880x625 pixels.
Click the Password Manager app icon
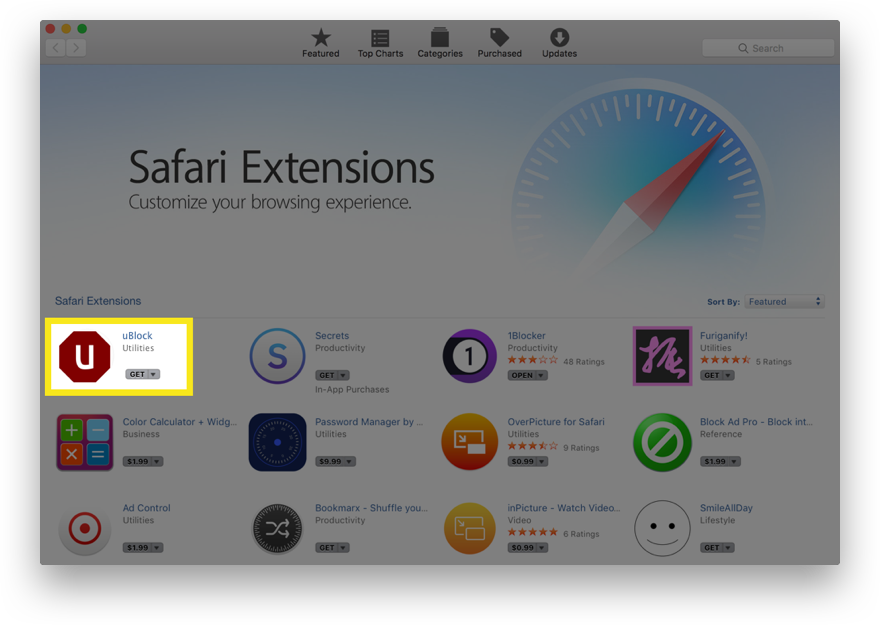click(277, 442)
